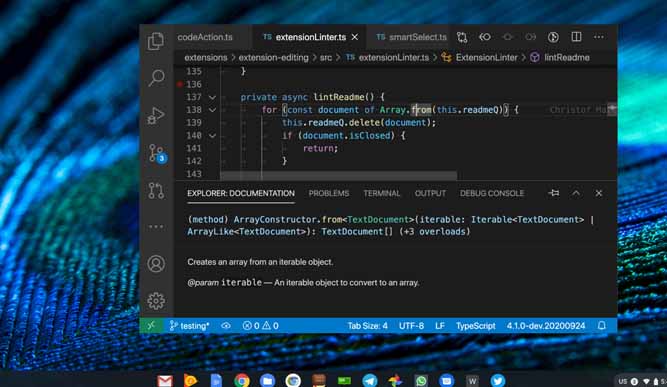
Task: Click the eye icon in the status bar
Action: click(x=226, y=326)
